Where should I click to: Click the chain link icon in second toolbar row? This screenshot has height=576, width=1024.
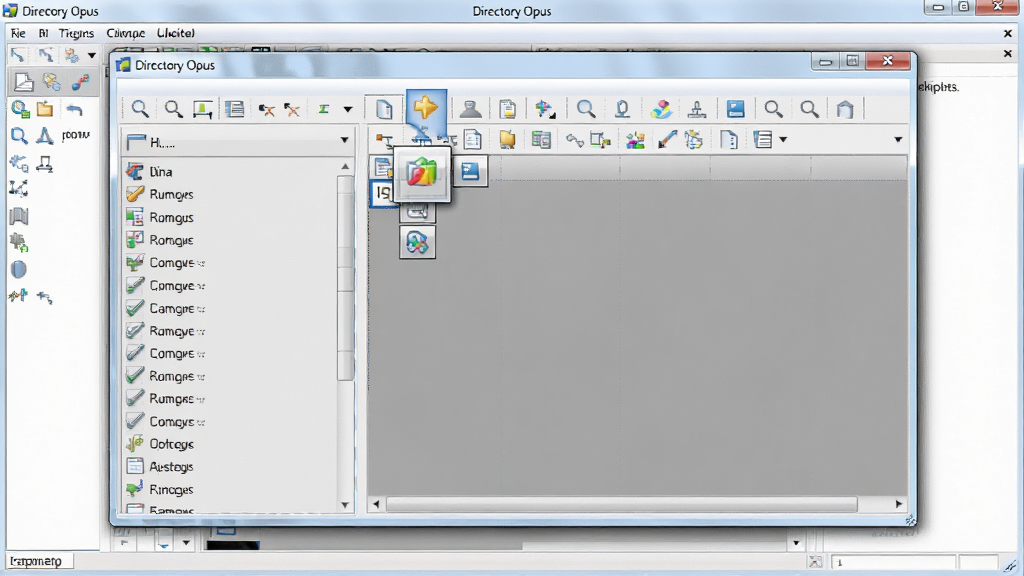(x=575, y=140)
